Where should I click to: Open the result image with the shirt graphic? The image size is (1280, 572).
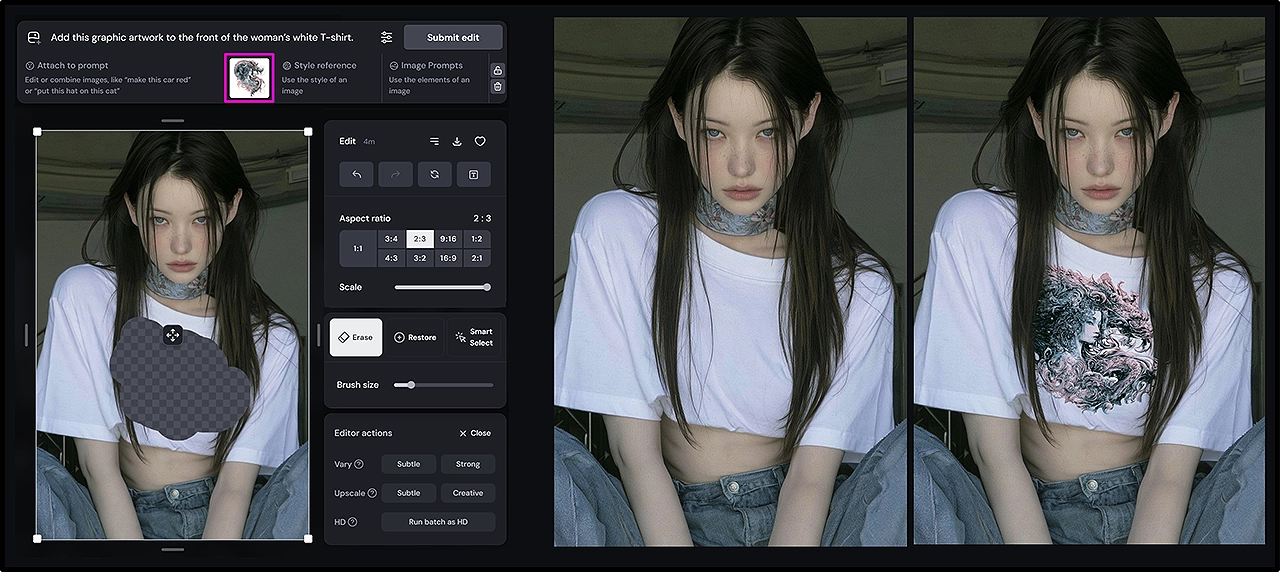pos(1089,281)
